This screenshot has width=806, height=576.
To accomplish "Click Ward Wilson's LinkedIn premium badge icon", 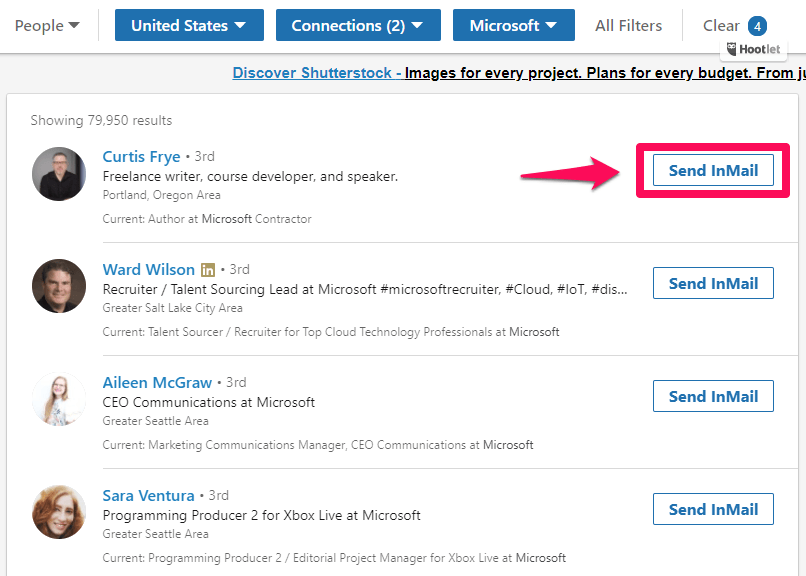I will (x=208, y=270).
